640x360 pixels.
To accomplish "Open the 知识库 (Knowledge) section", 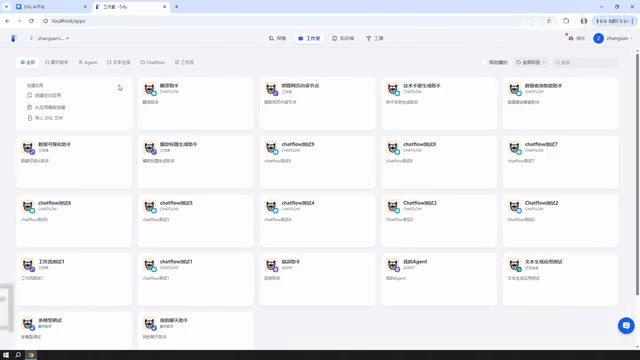I will pyautogui.click(x=343, y=38).
